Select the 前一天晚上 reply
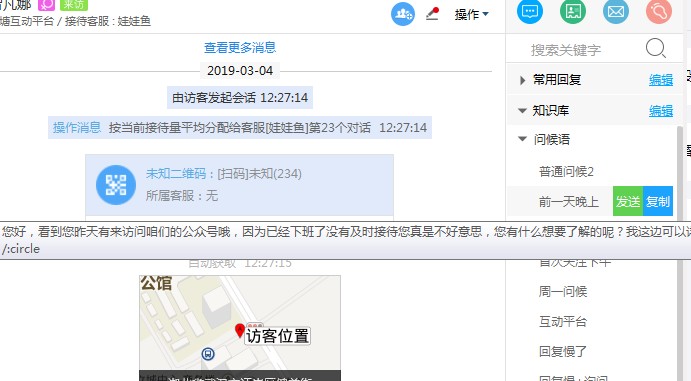691x381 pixels. (x=568, y=202)
